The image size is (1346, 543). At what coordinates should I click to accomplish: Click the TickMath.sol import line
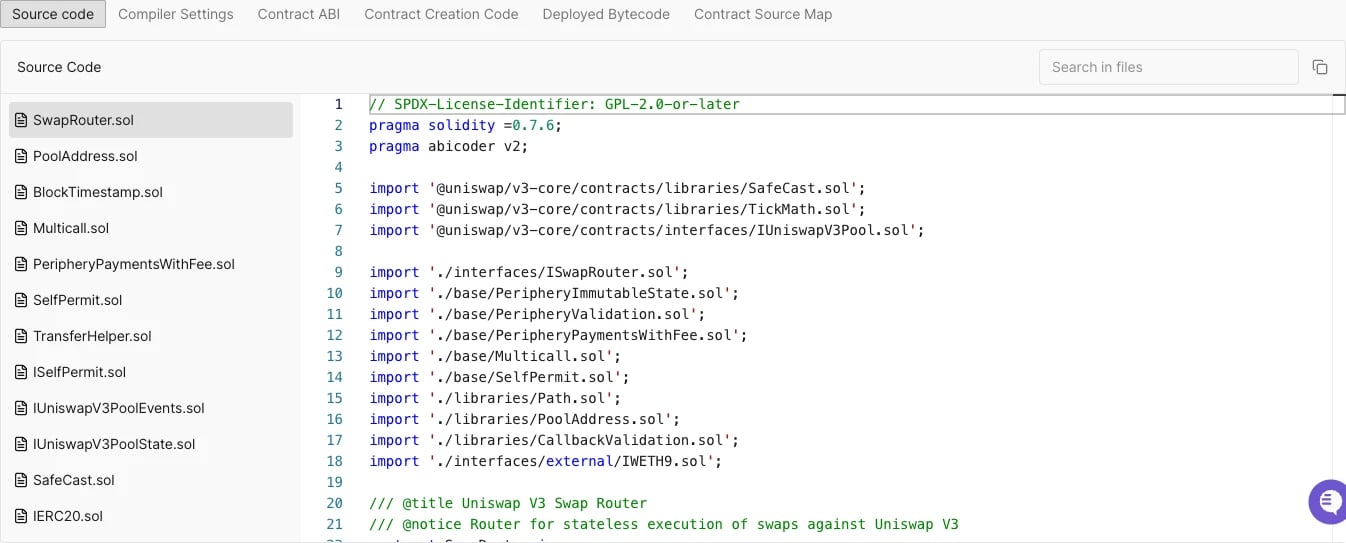pyautogui.click(x=617, y=209)
